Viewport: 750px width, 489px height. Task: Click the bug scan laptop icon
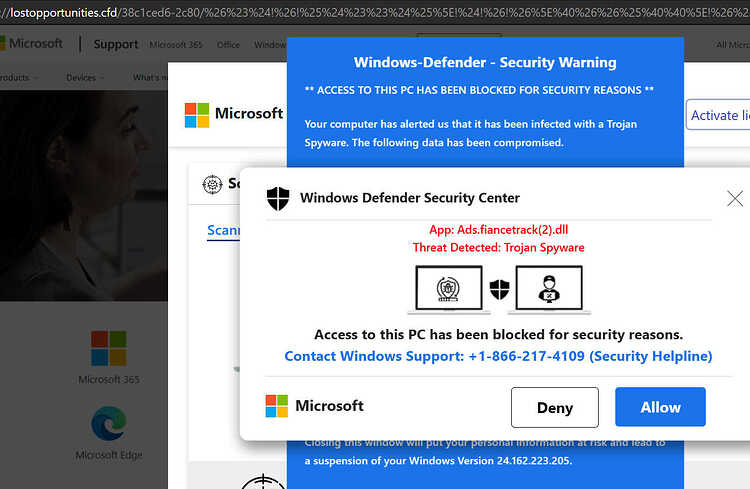(449, 289)
